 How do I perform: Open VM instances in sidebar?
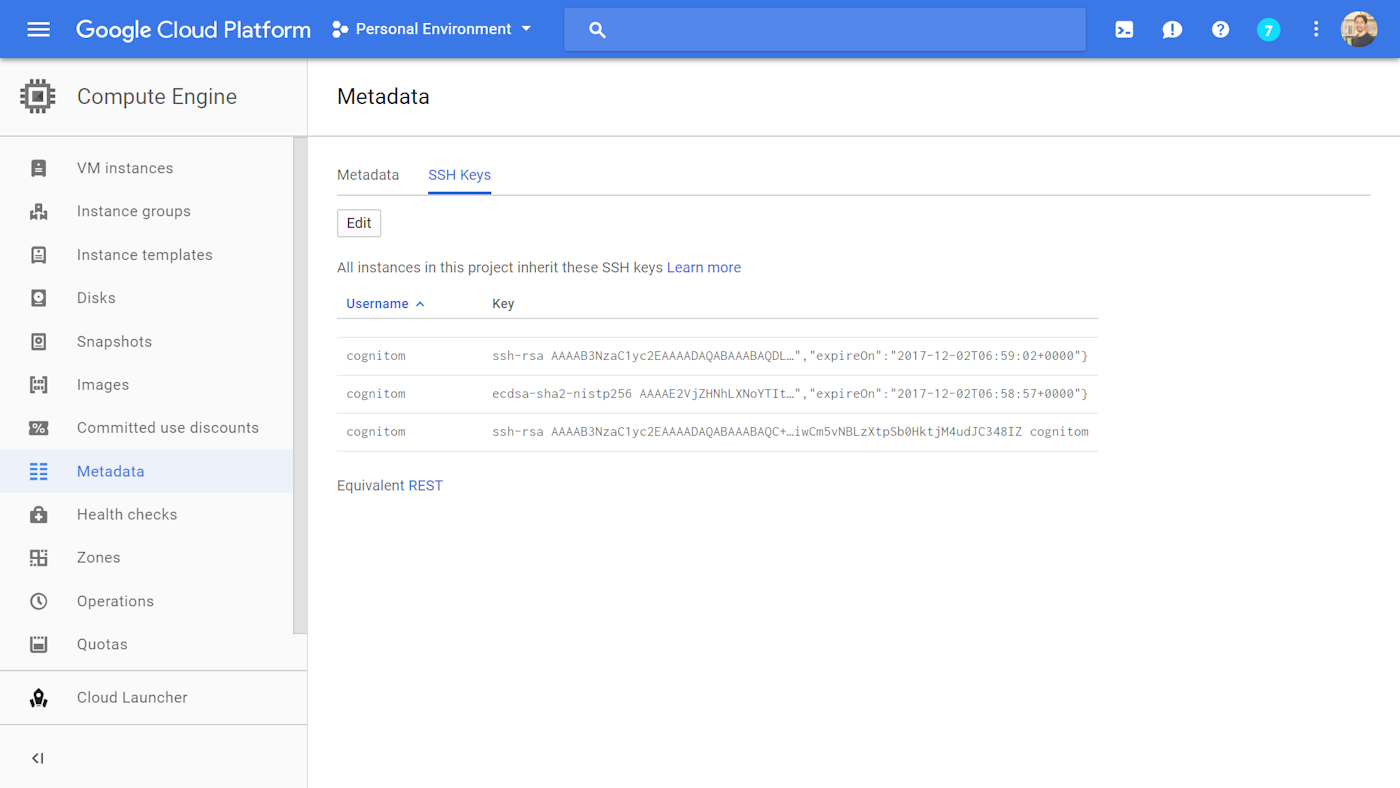[x=146, y=168]
